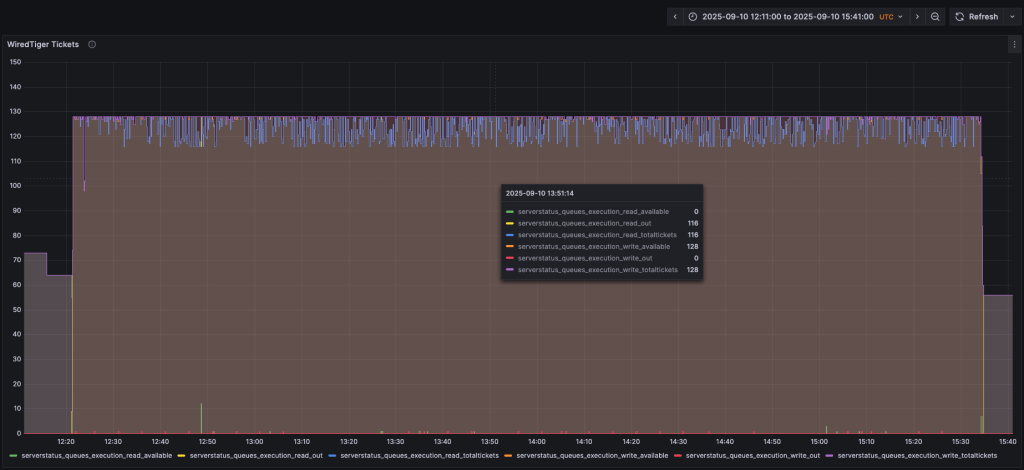
Task: Click the UTC timezone label
Action: [886, 17]
